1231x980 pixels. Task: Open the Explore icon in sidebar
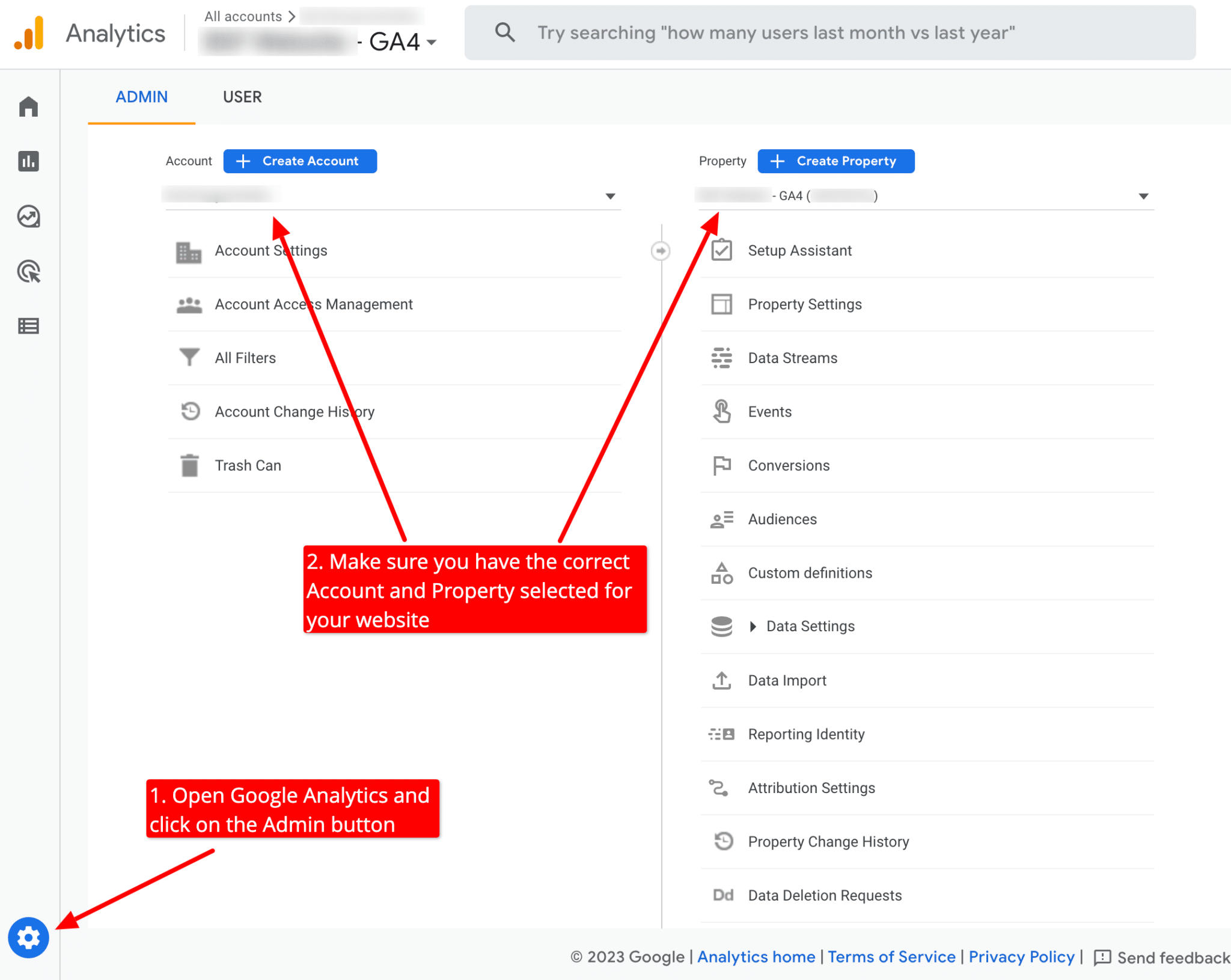(x=28, y=216)
